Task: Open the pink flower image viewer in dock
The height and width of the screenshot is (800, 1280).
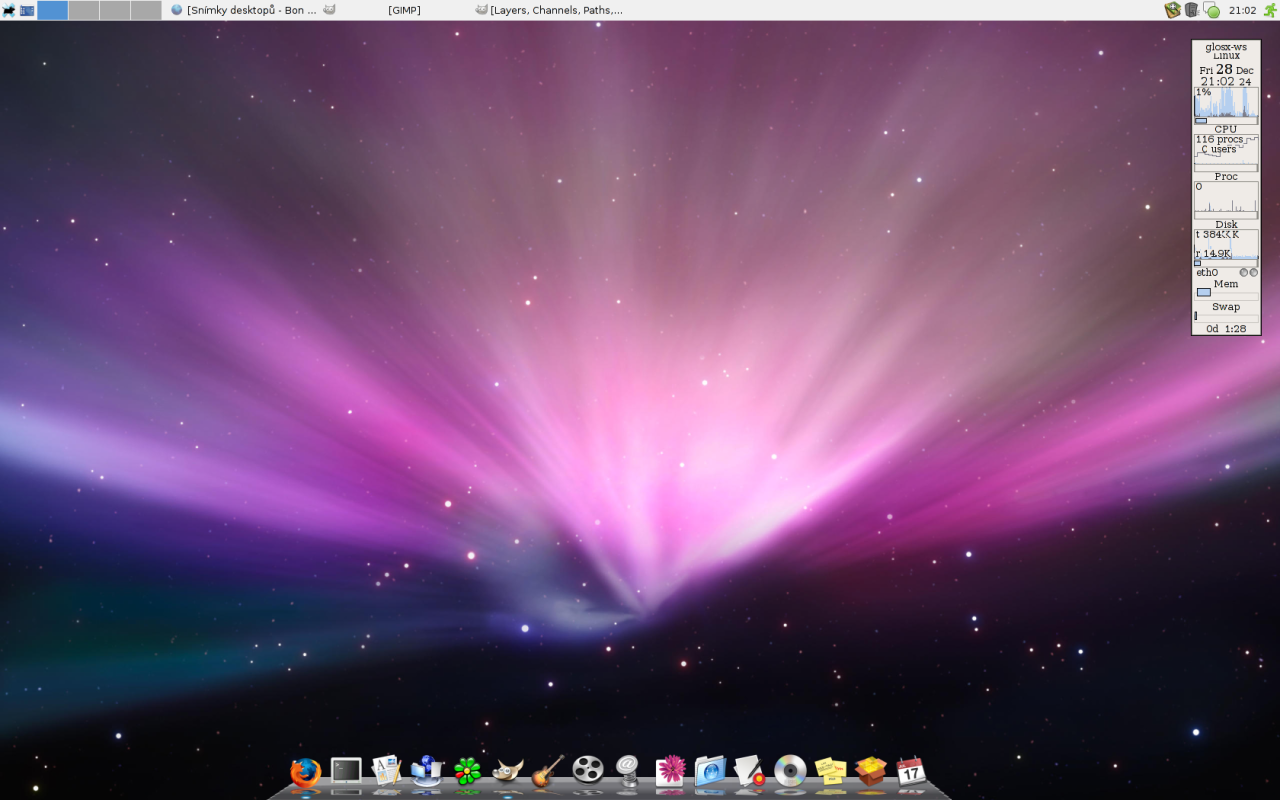Action: click(669, 771)
